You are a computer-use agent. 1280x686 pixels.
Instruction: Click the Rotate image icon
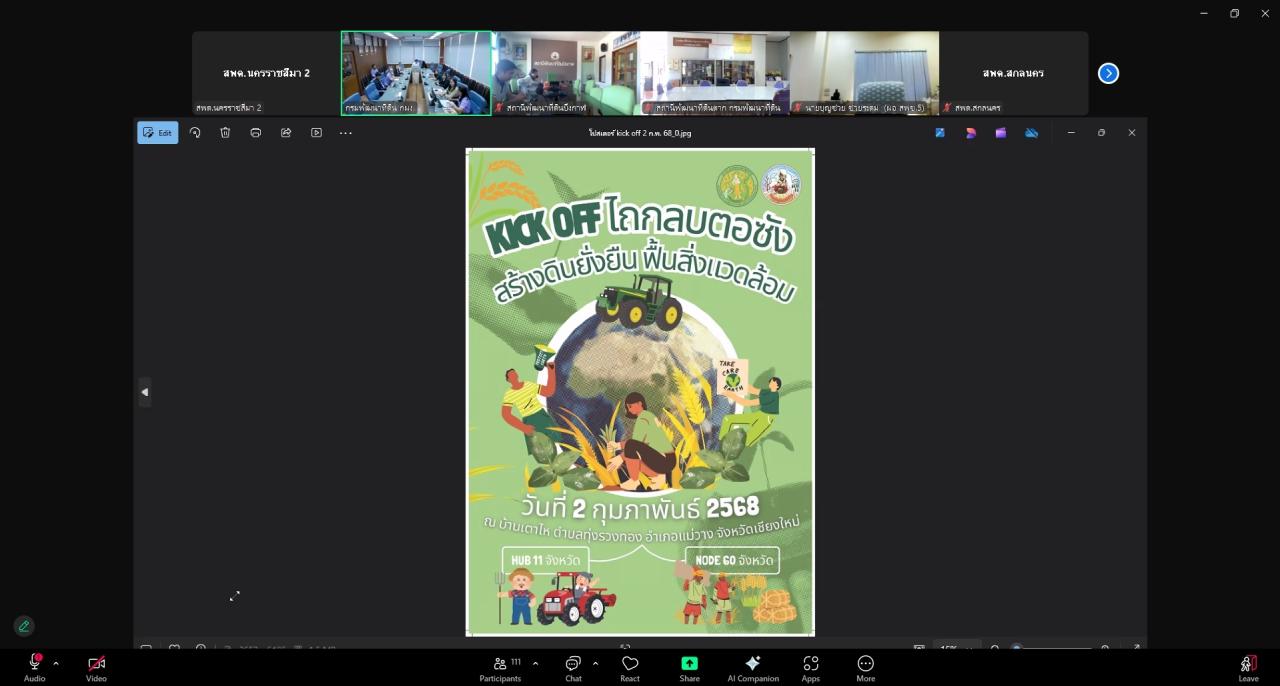[x=195, y=132]
